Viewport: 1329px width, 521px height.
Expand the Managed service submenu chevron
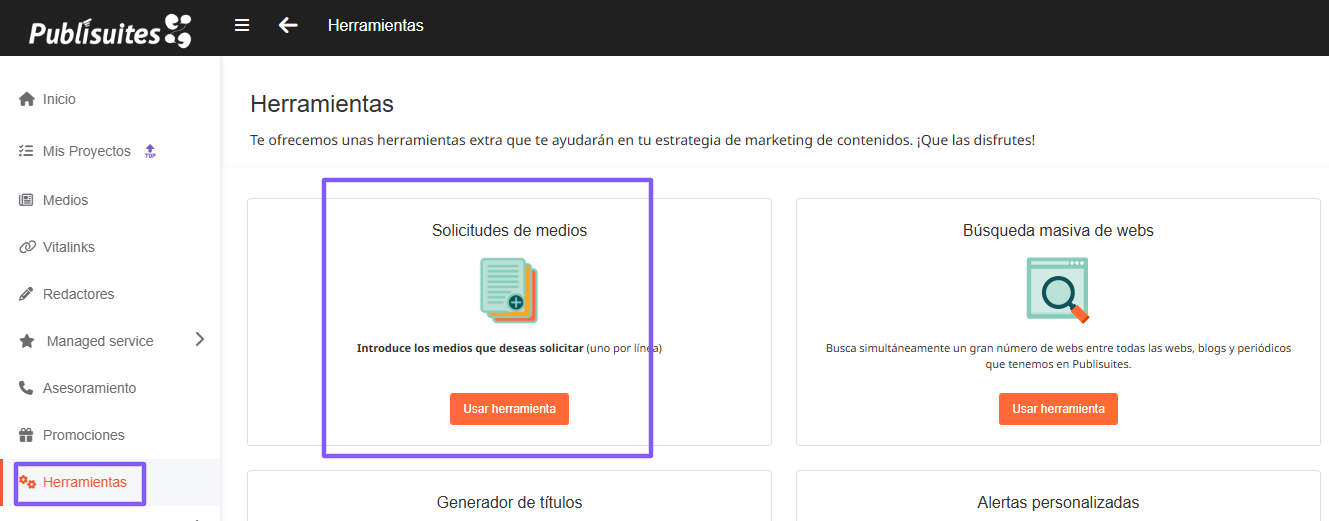pos(199,340)
